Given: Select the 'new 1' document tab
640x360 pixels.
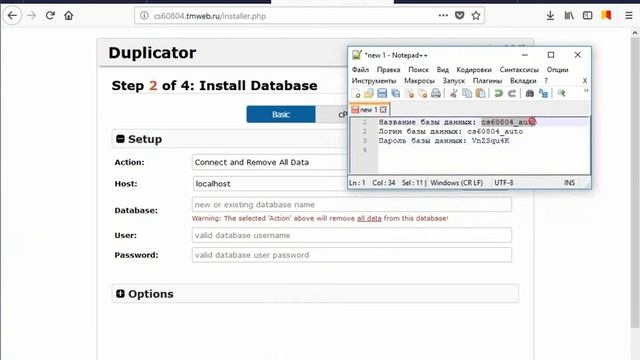Looking at the screenshot, I should coord(369,110).
